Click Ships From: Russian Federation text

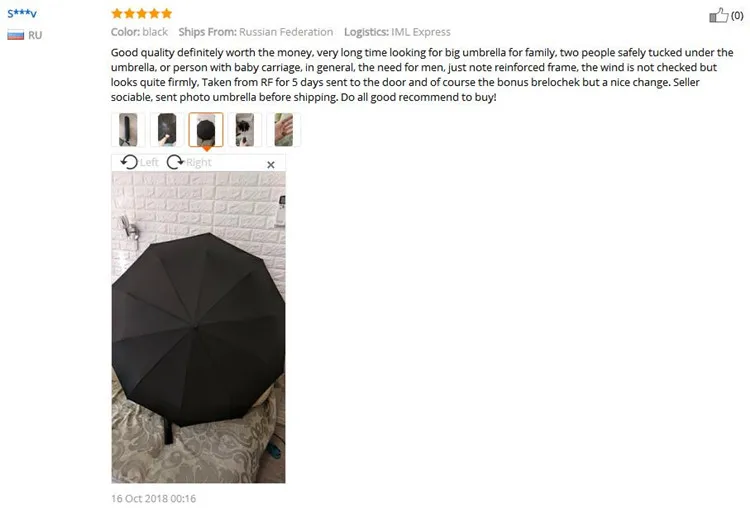pyautogui.click(x=256, y=32)
